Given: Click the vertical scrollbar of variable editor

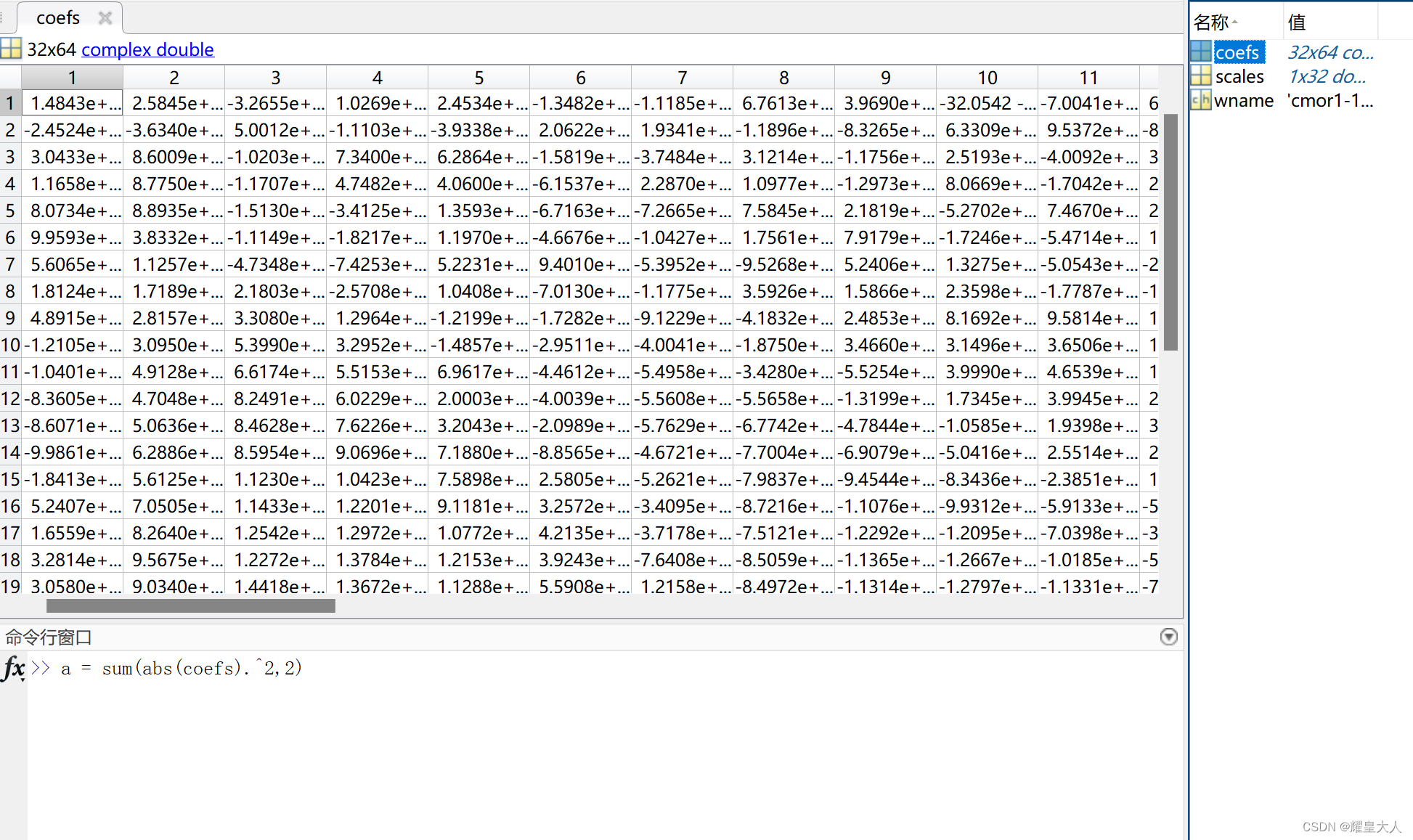Looking at the screenshot, I should coord(1170,232).
